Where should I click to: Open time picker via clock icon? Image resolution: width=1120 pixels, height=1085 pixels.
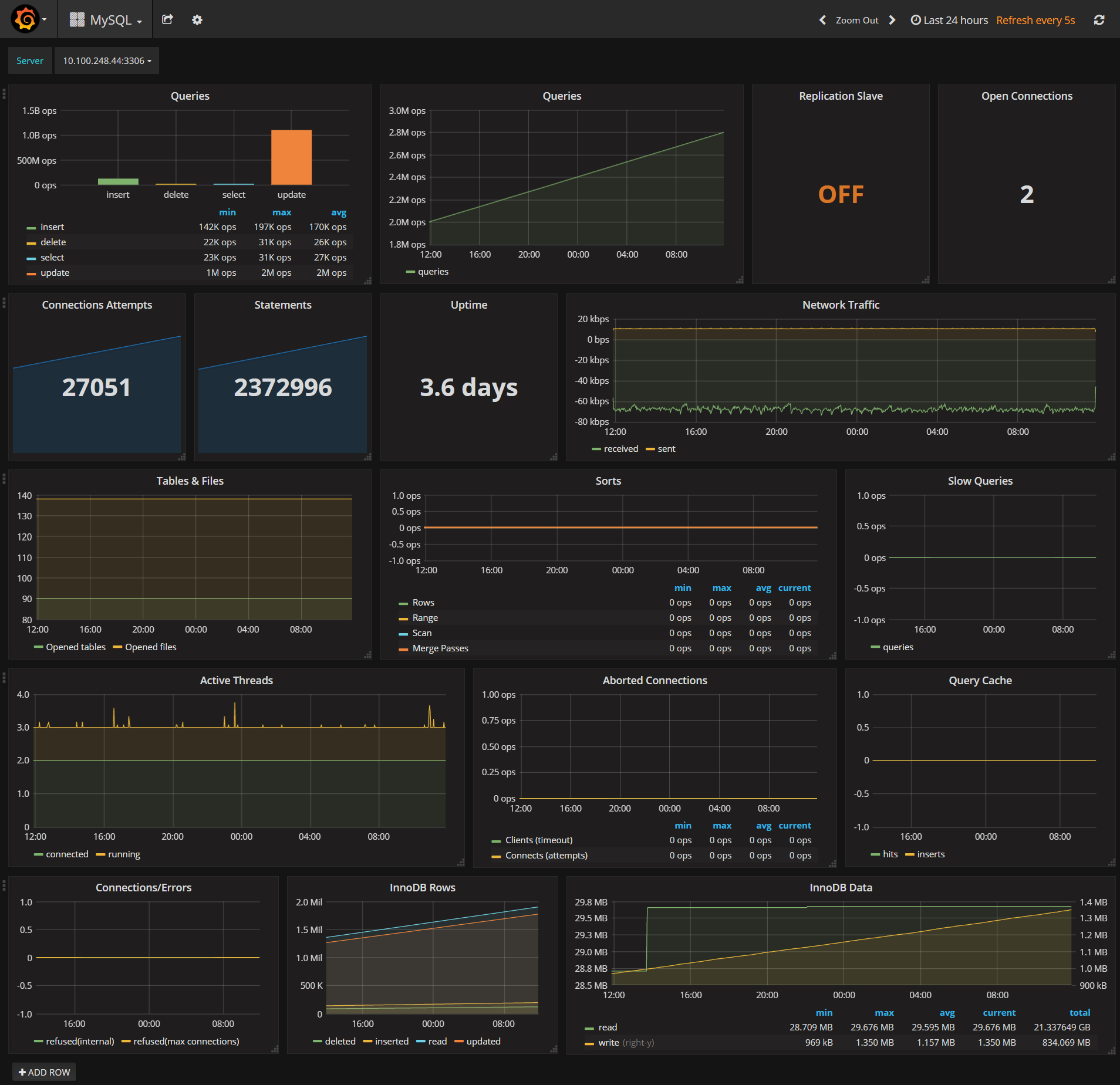click(915, 19)
